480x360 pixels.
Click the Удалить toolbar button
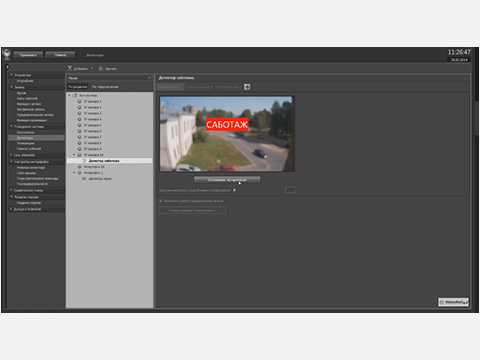108,69
